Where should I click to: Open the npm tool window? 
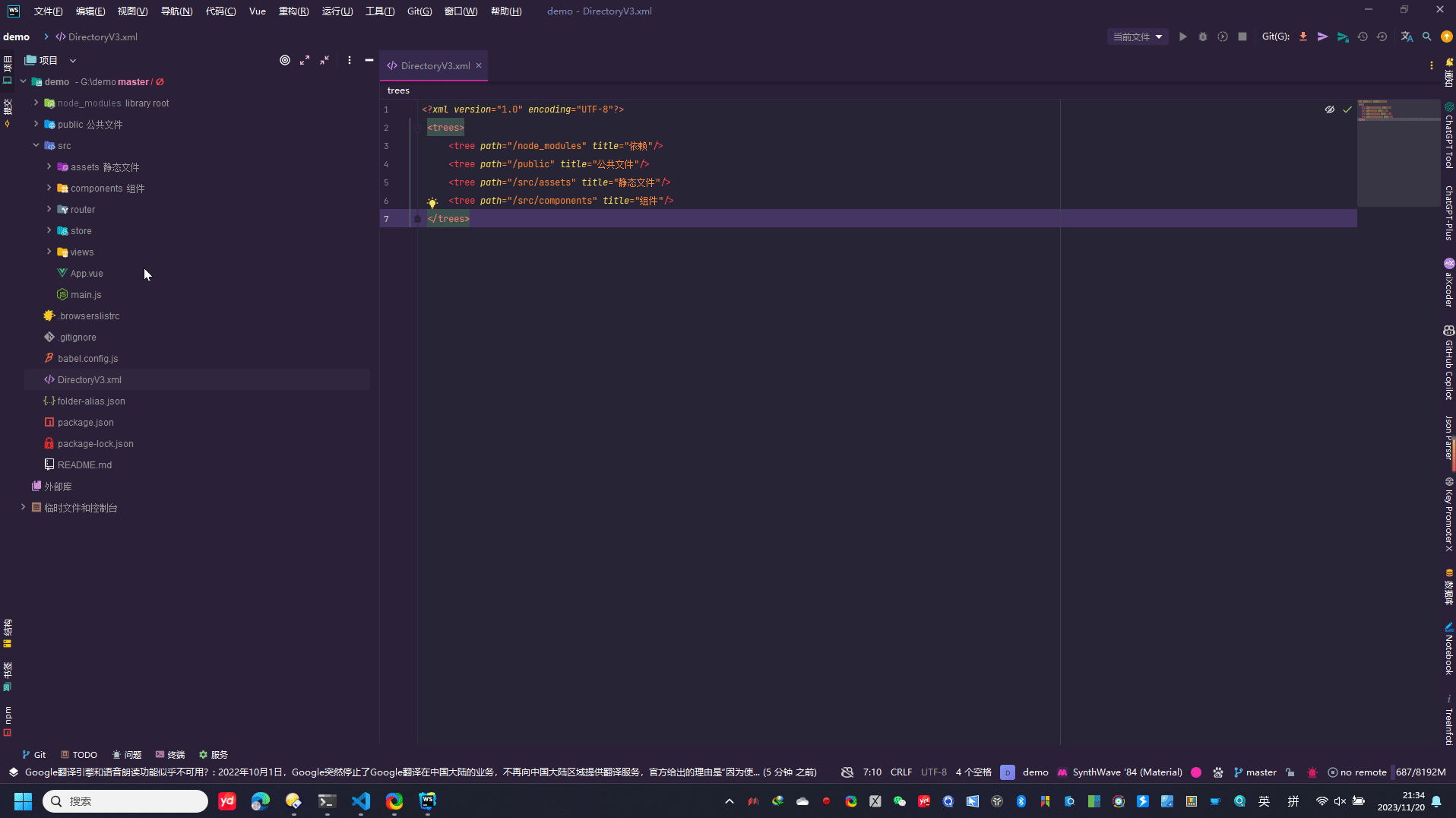(8, 721)
